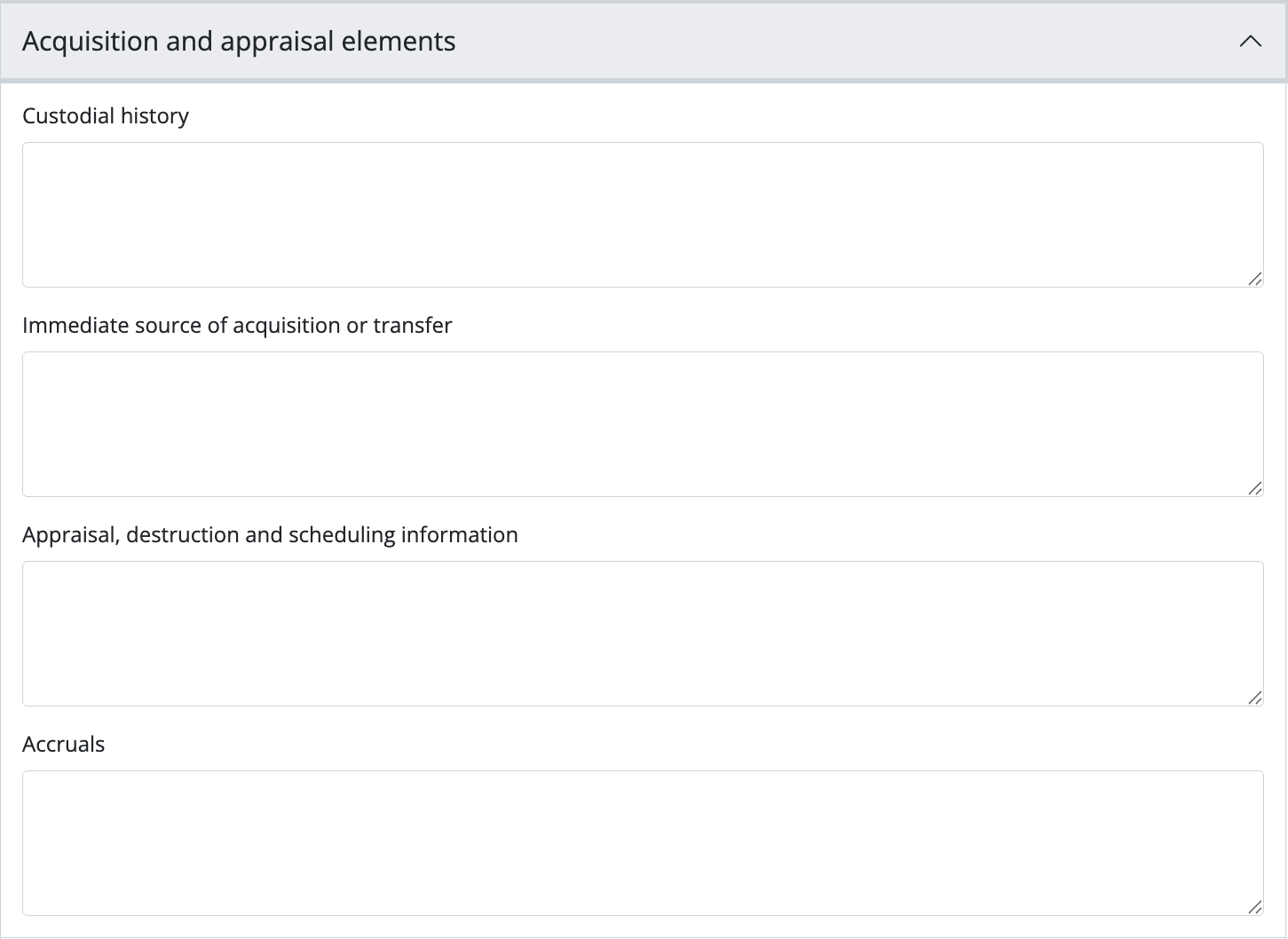This screenshot has height=939, width=1288.
Task: Click 'scheduling information' text in the third label
Action: pyautogui.click(x=403, y=535)
